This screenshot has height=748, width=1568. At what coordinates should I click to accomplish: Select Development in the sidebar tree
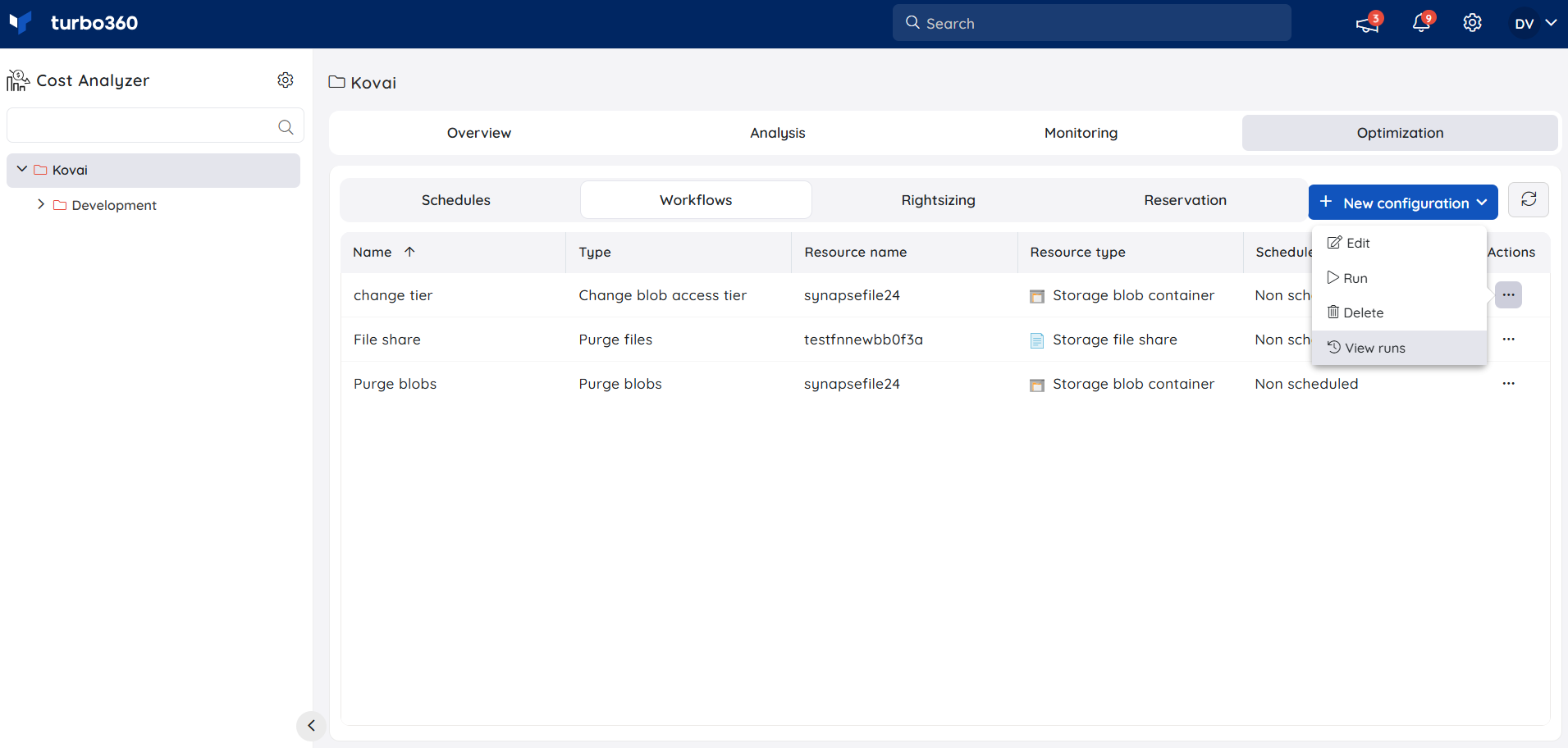(x=114, y=205)
